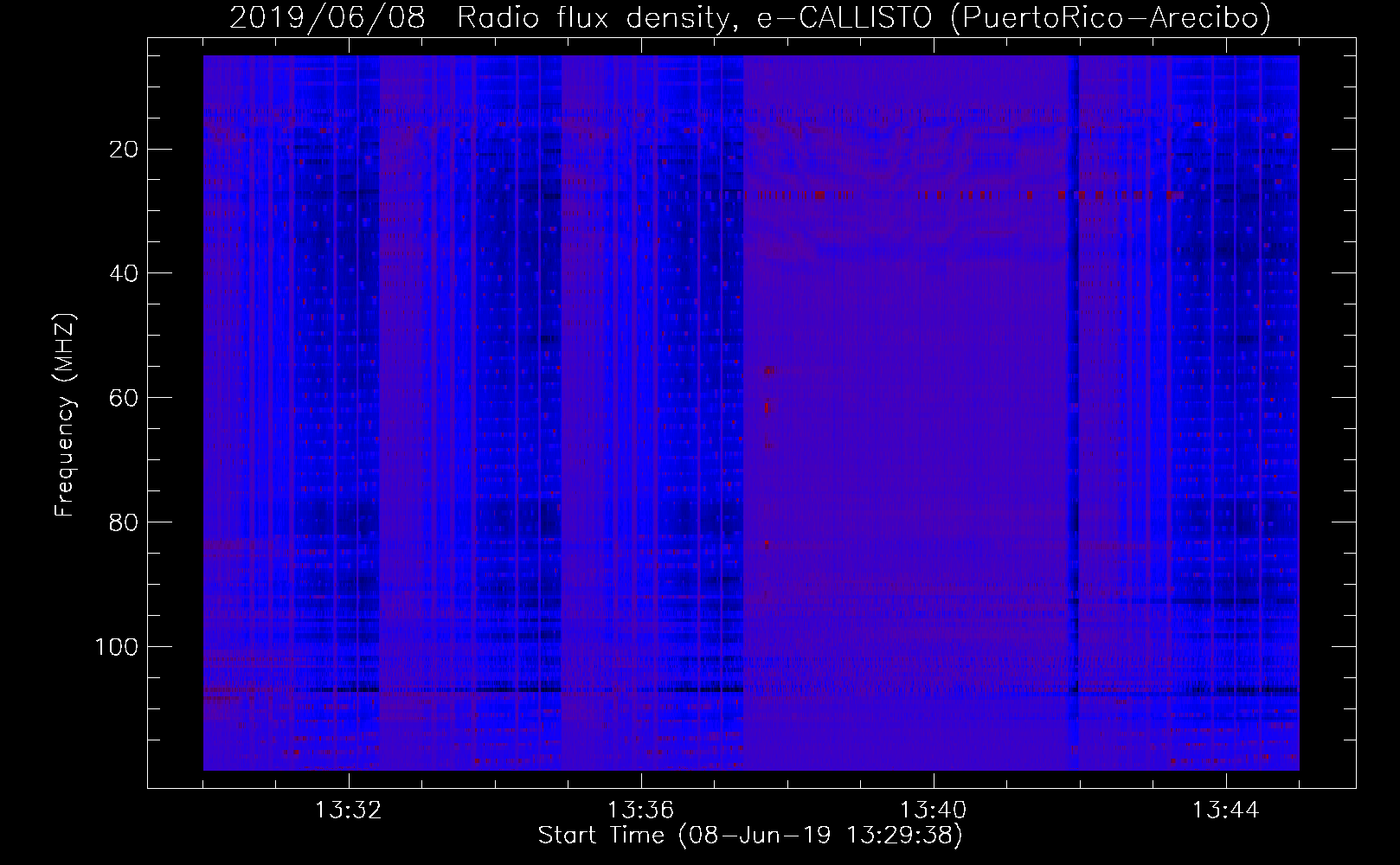The image size is (1400, 865).
Task: Click the 13:36 time tick label
Action: pyautogui.click(x=641, y=811)
